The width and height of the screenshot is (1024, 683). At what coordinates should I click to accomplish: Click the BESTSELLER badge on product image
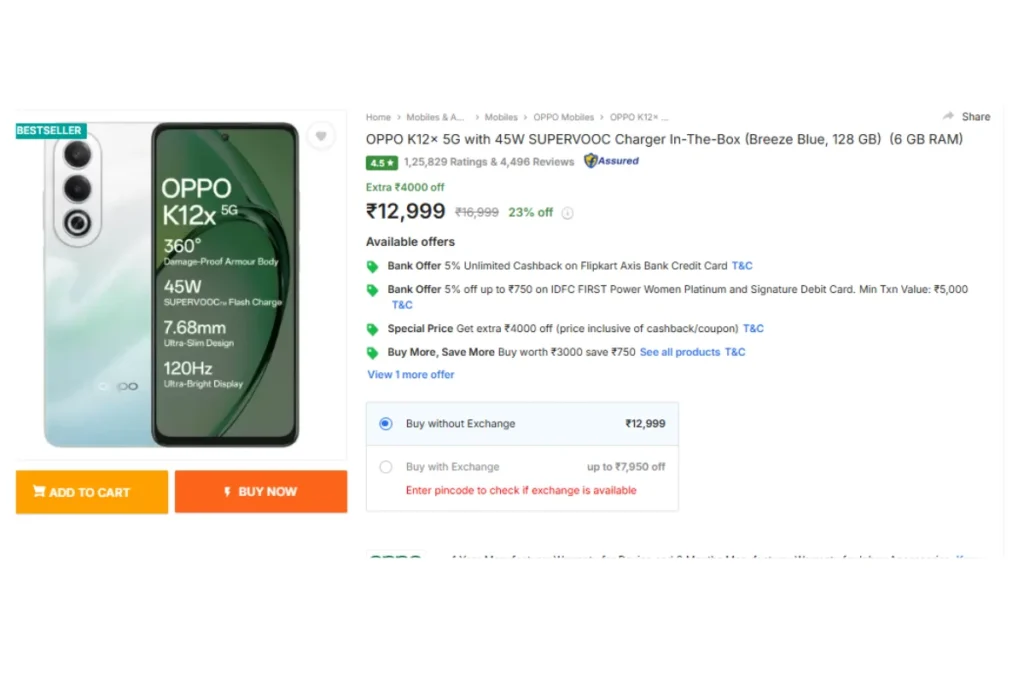50,131
